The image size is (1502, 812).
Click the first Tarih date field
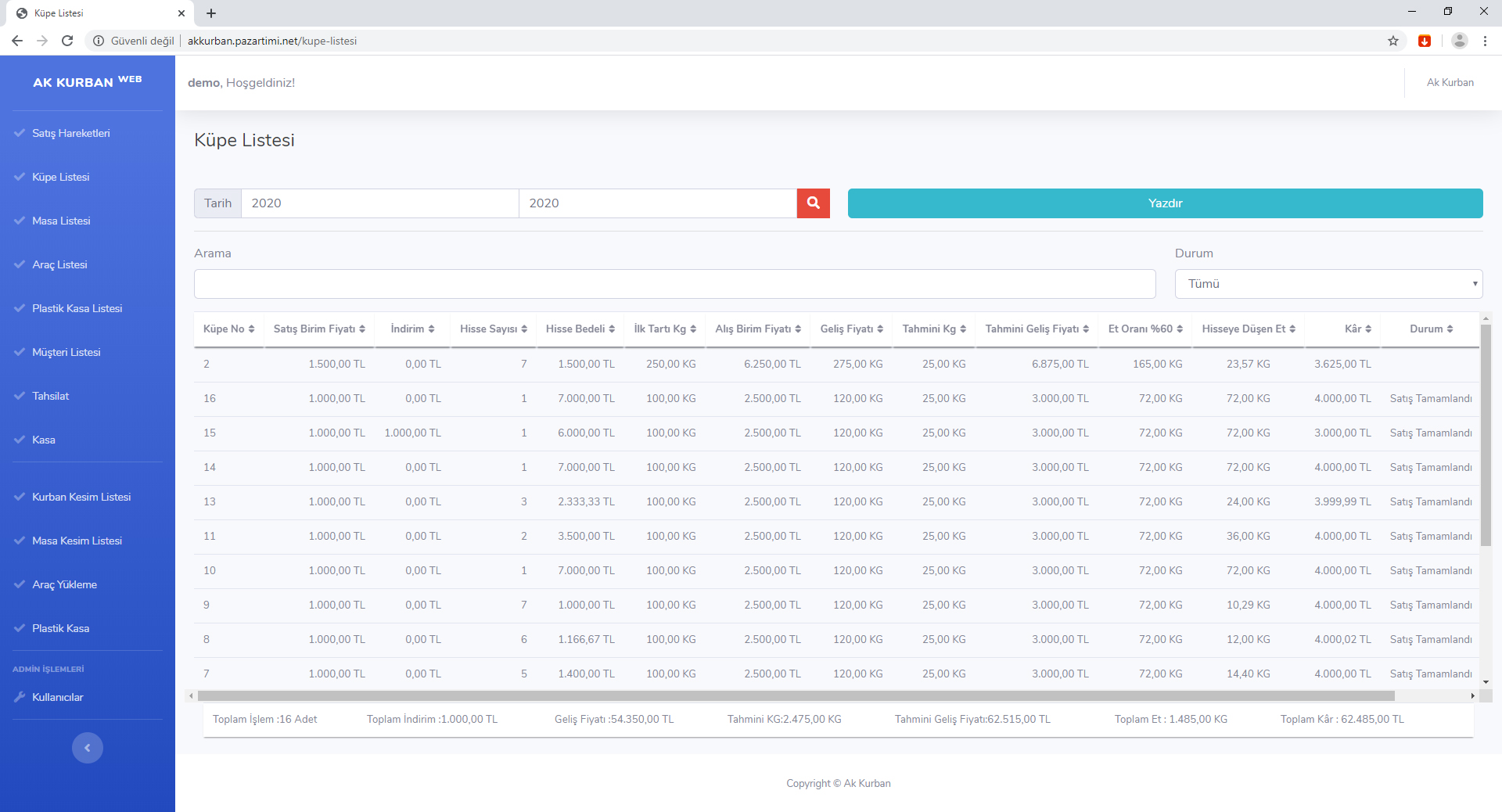379,203
